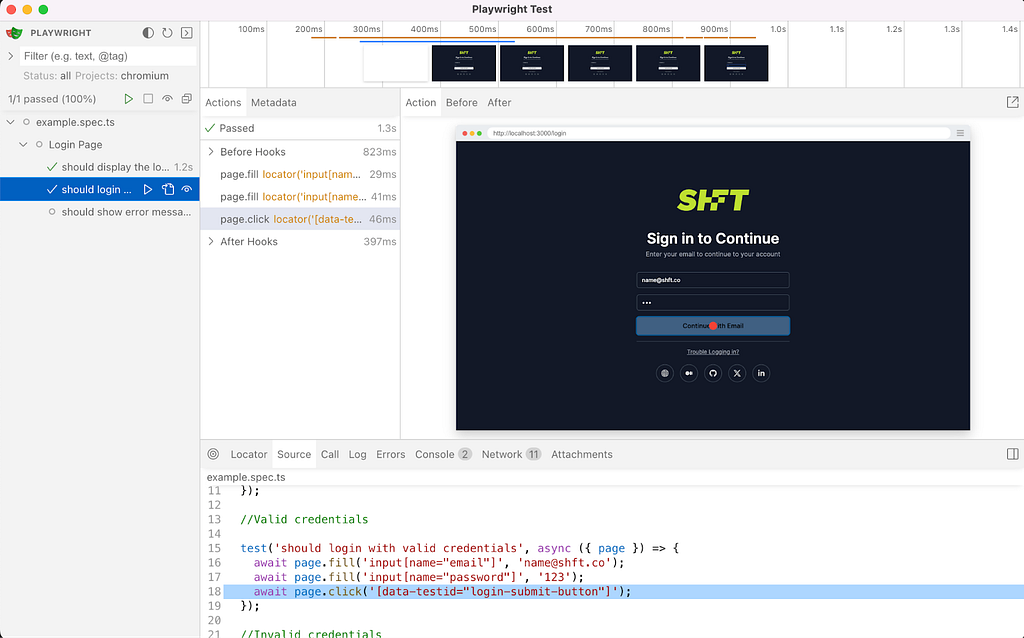This screenshot has height=638, width=1024.
Task: Click the password field in the snapshot
Action: (x=712, y=302)
